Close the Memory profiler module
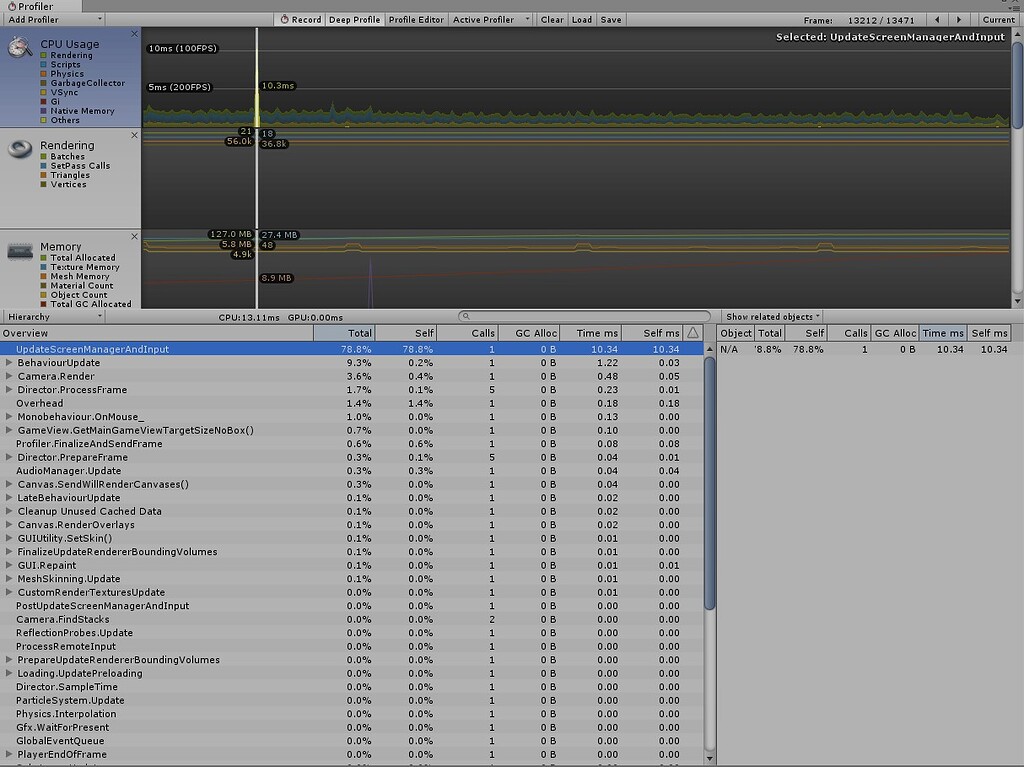 pos(135,236)
